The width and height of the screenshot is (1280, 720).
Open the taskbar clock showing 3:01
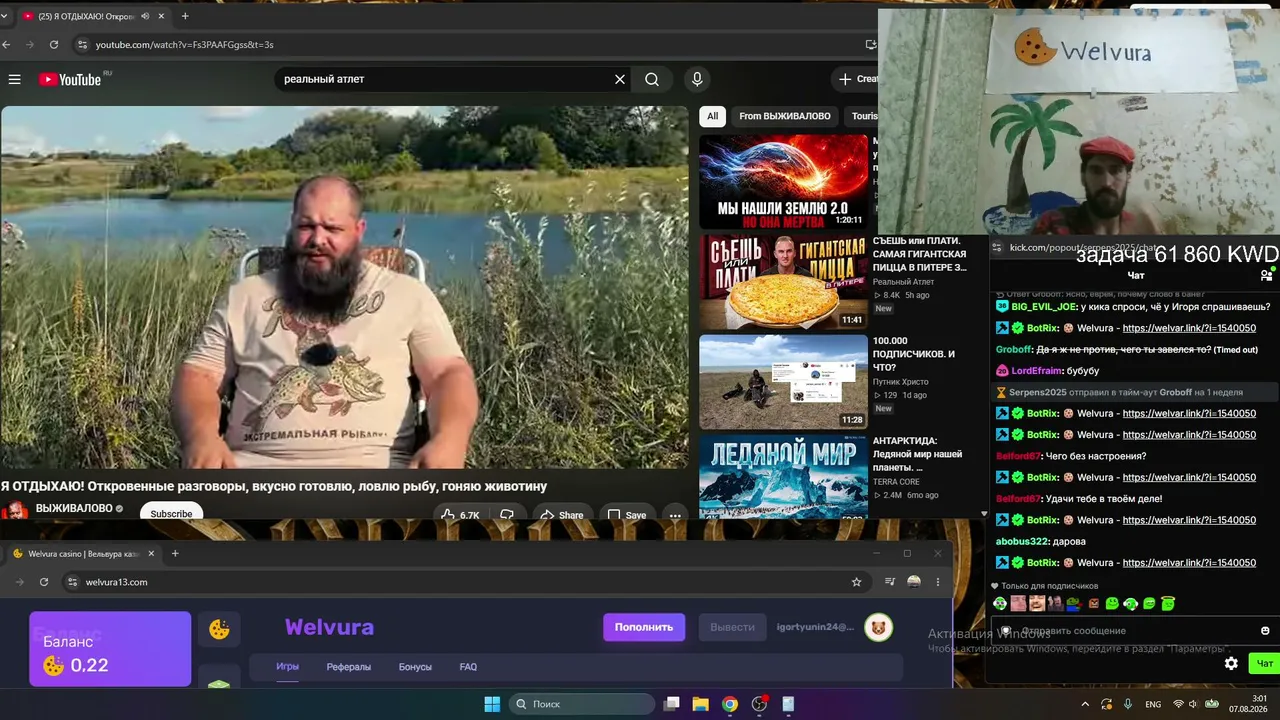(x=1249, y=704)
